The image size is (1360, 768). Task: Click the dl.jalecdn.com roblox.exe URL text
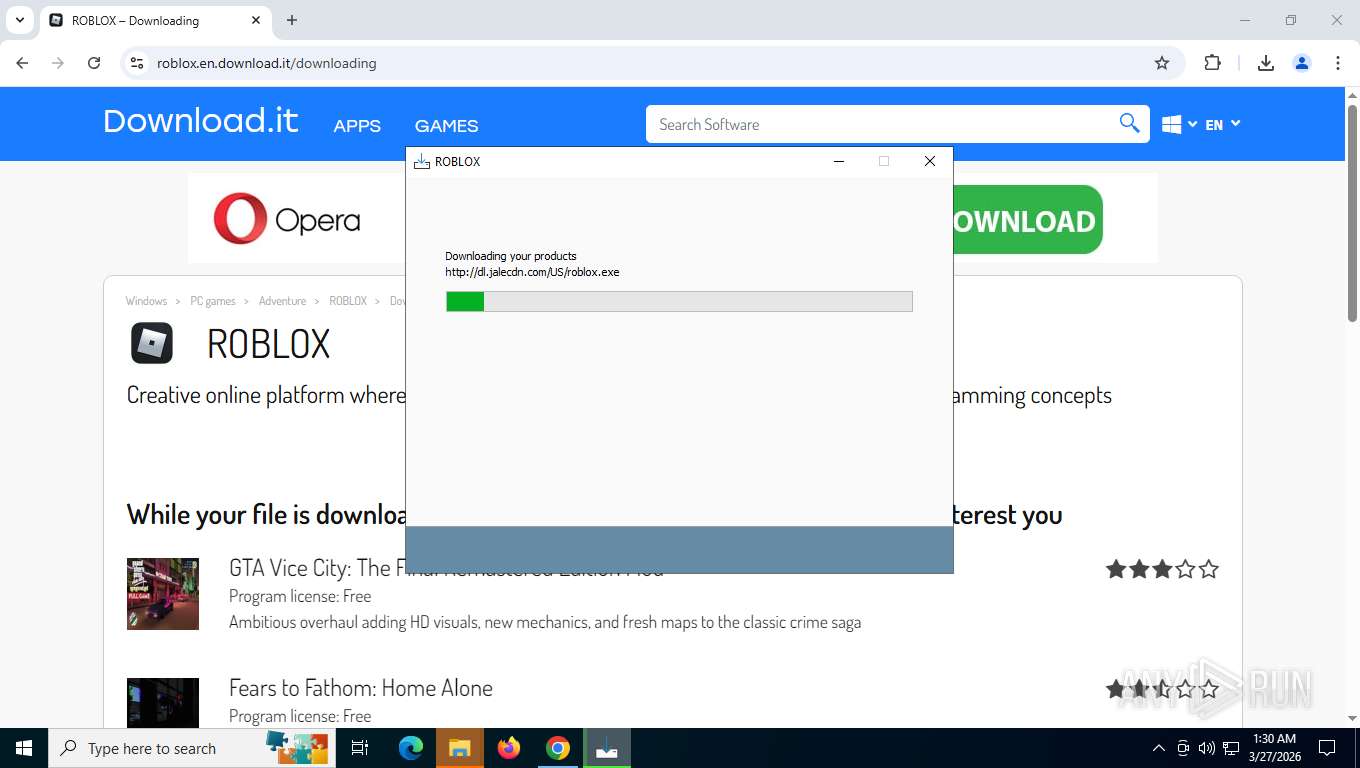pos(532,272)
